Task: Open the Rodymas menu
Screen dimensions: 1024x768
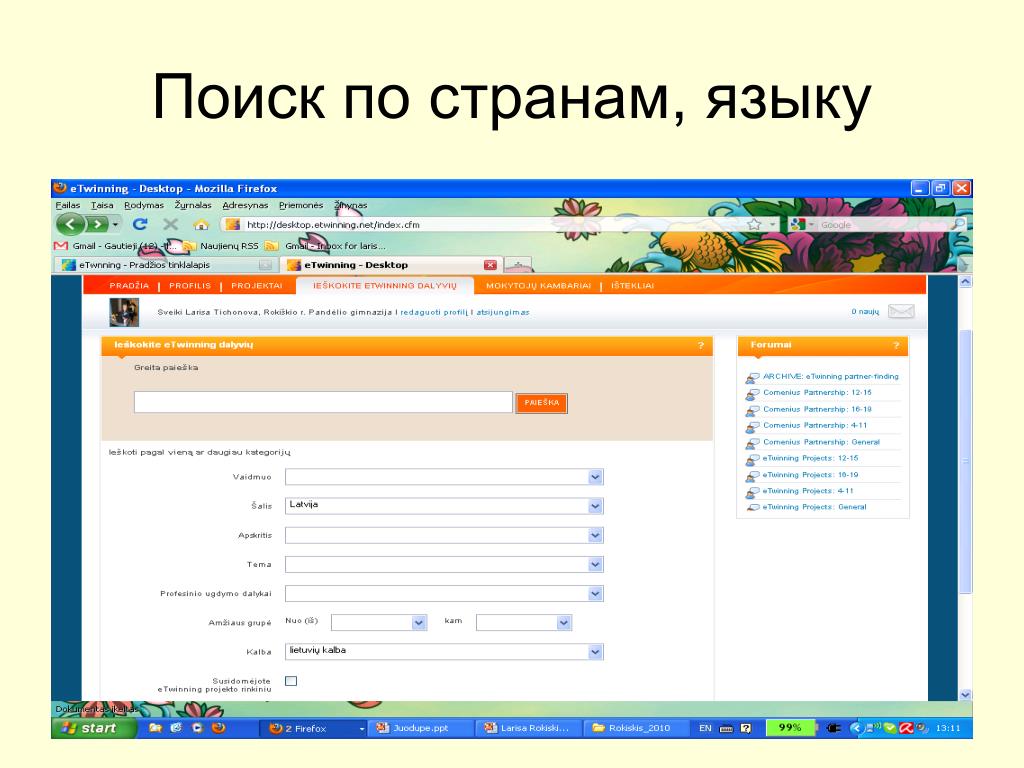Action: (144, 205)
